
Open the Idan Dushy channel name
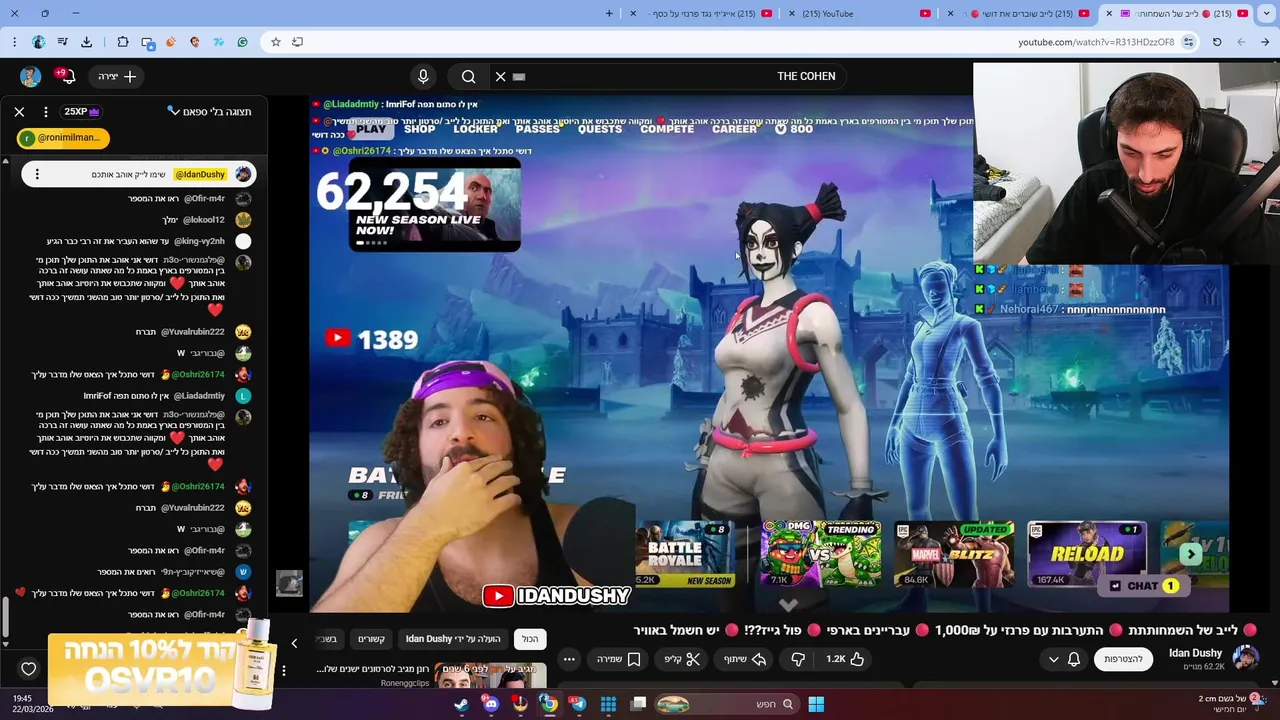tap(1195, 653)
